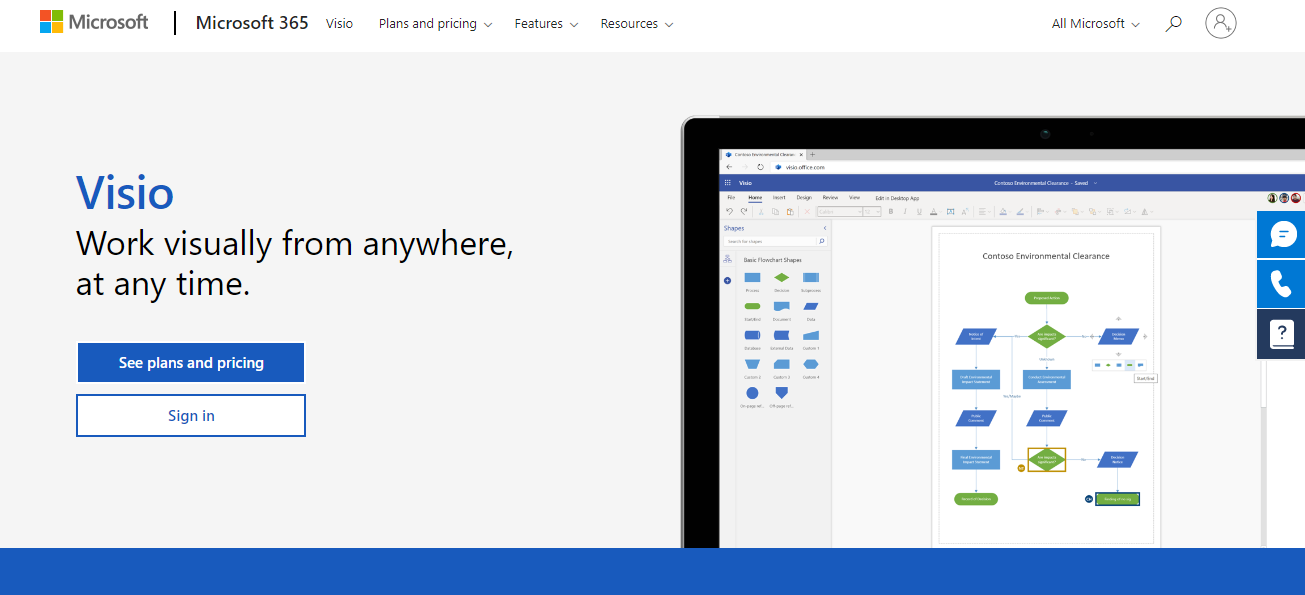
Task: Click the font color icon in Visio toolbar
Action: pyautogui.click(x=933, y=211)
